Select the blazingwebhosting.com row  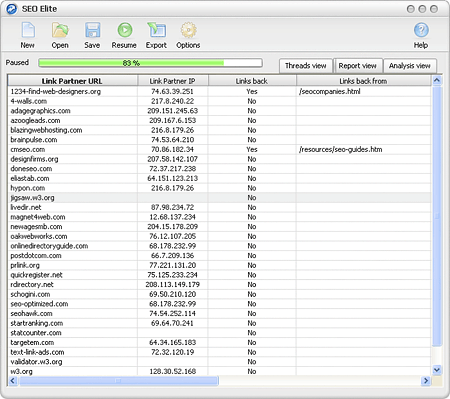219,130
